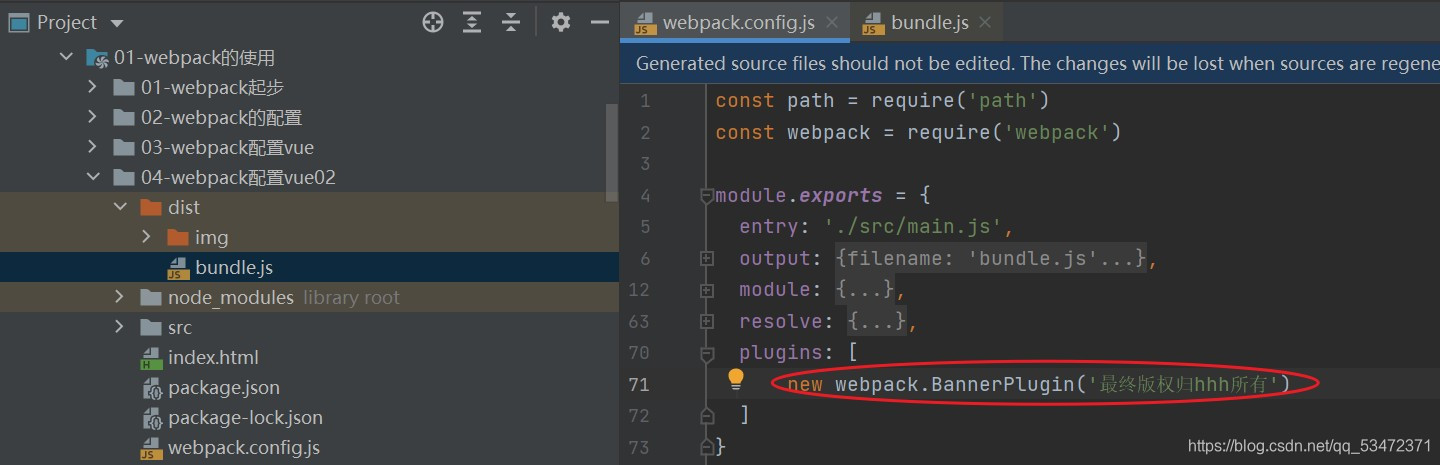Collapse the 01-webpack的使用 folder

[66, 58]
